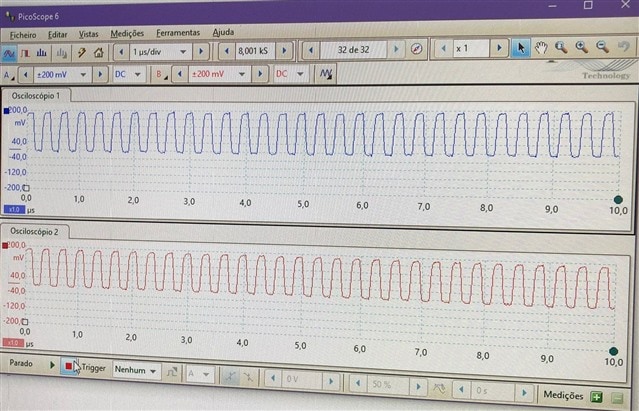Click the remove measurement minus icon
Screen dimensions: 639x411
(617, 398)
